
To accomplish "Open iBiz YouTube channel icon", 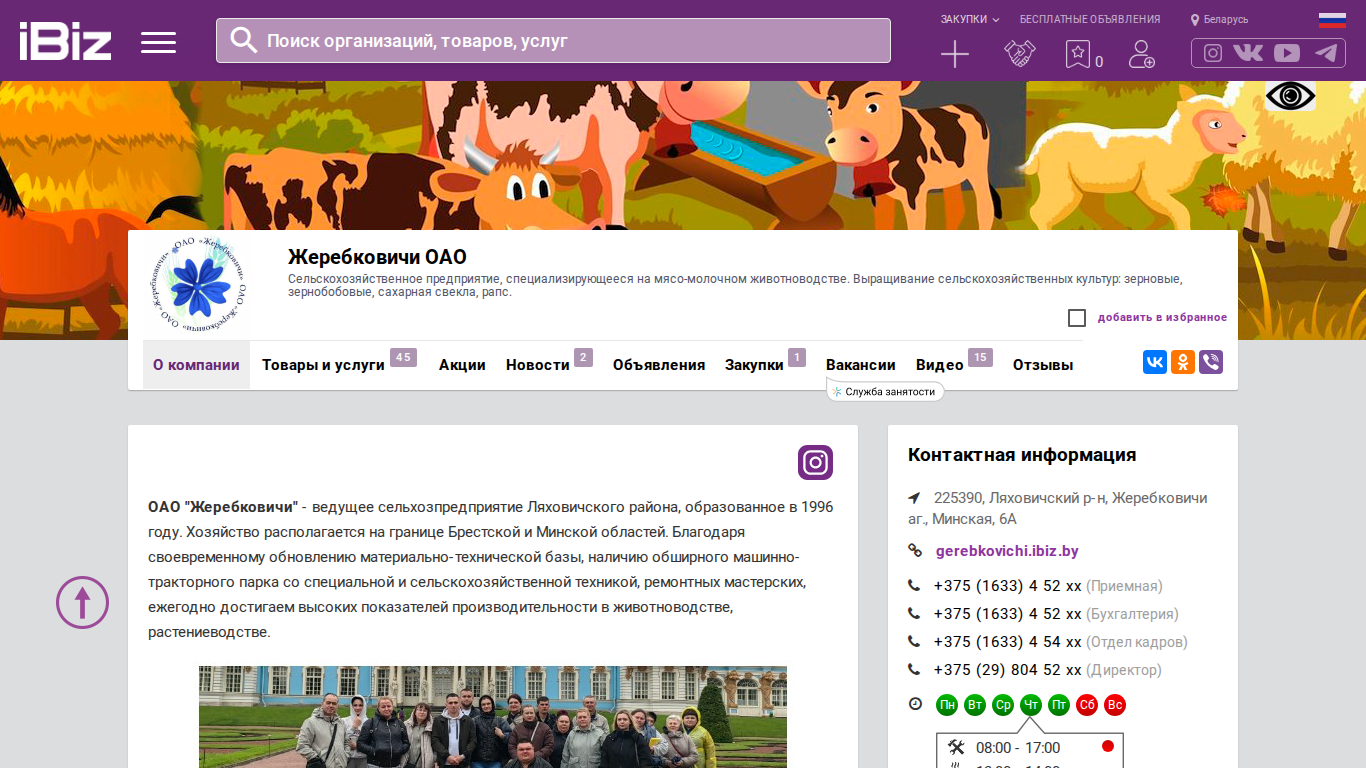I will tap(1287, 53).
